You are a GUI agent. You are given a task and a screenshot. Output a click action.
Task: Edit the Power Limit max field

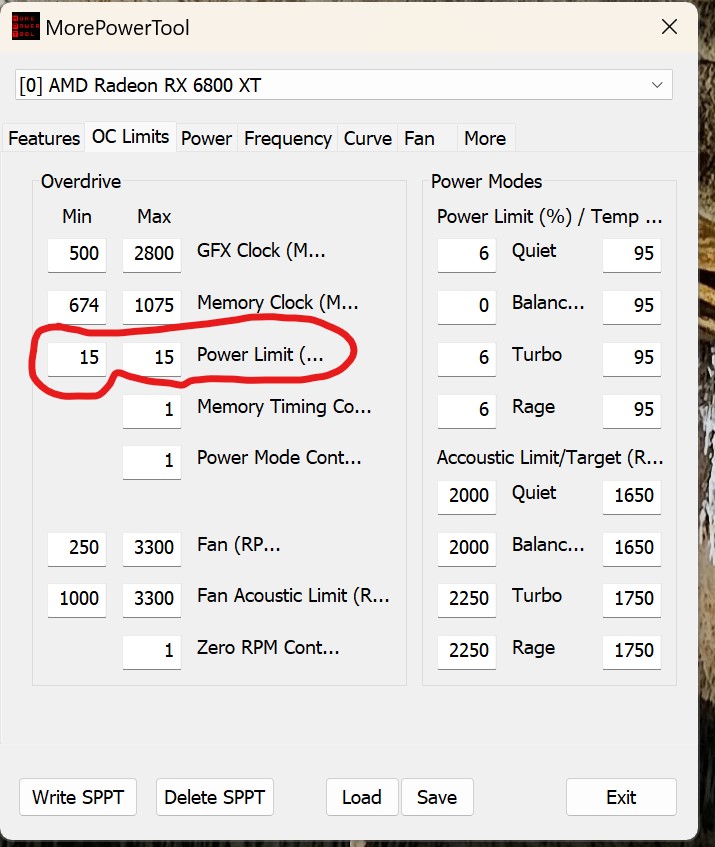pyautogui.click(x=152, y=357)
